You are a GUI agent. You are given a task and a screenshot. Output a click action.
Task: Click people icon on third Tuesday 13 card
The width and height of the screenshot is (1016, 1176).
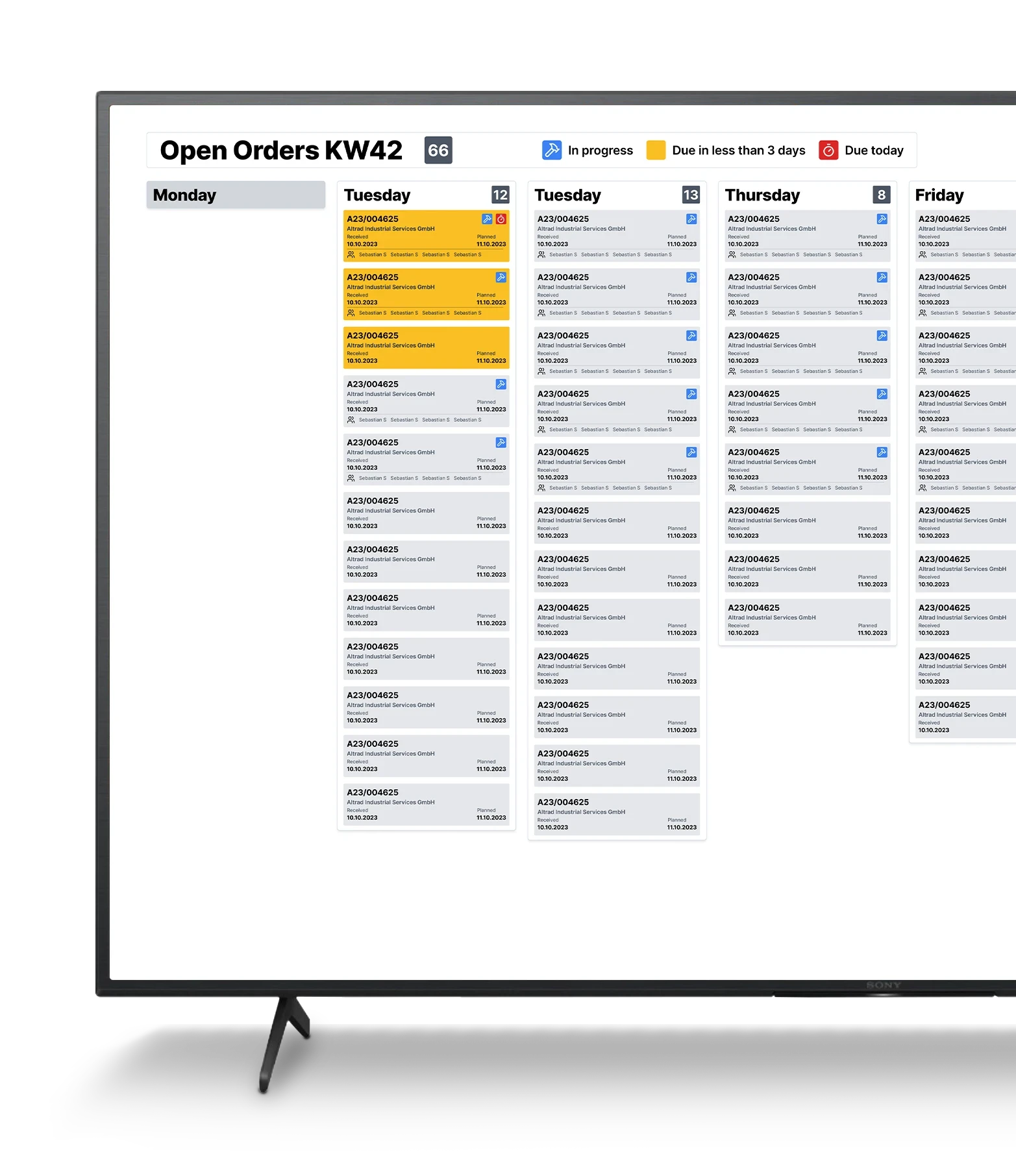pyautogui.click(x=541, y=371)
